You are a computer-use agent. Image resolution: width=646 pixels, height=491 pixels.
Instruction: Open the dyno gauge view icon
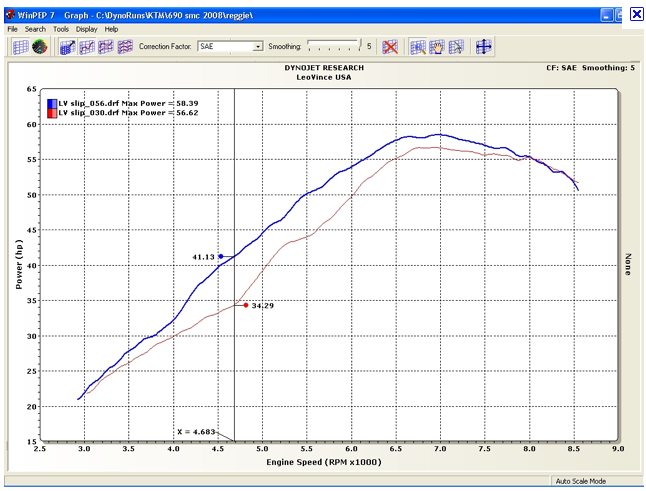click(40, 47)
